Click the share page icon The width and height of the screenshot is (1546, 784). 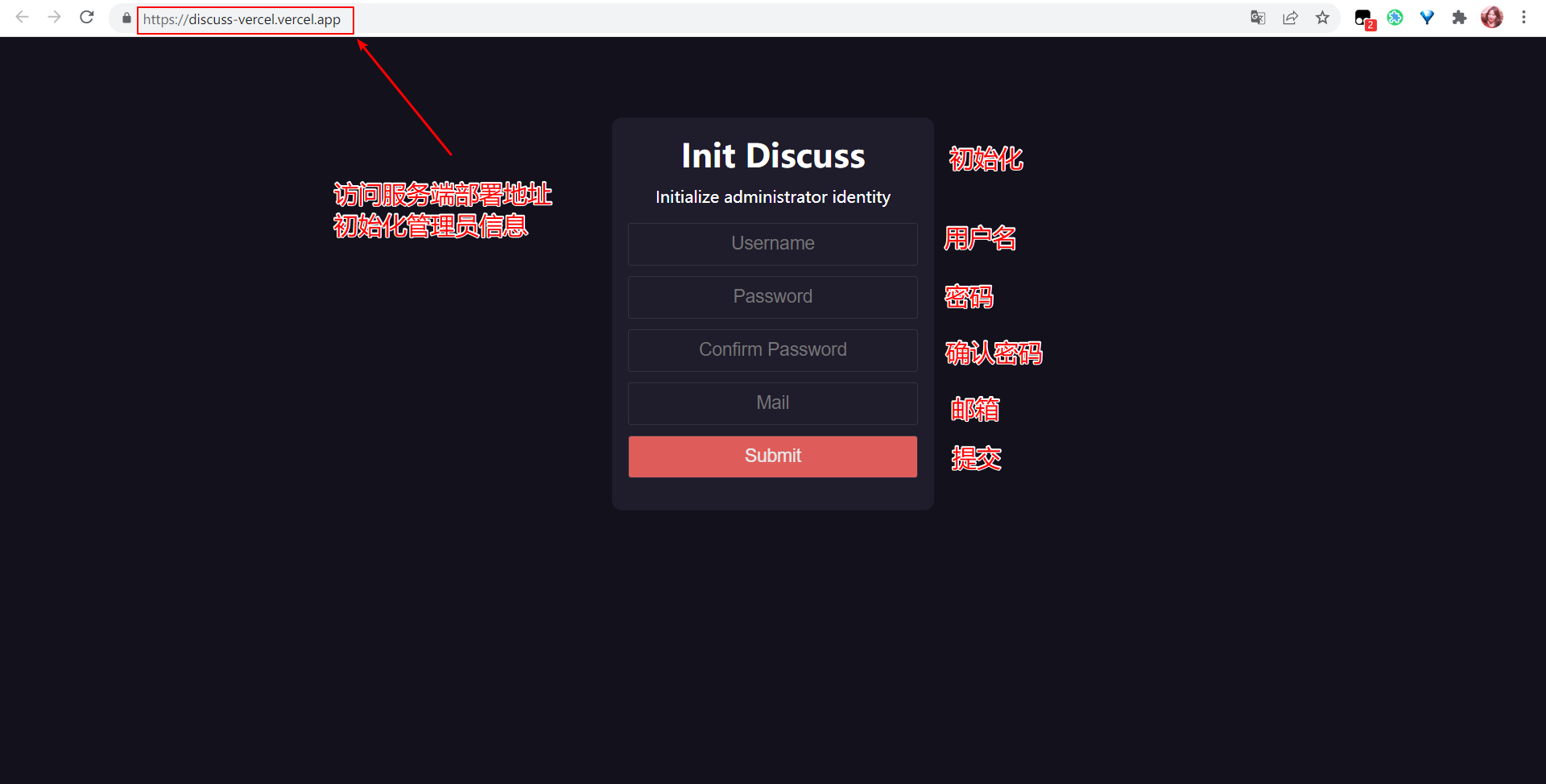(x=1290, y=18)
